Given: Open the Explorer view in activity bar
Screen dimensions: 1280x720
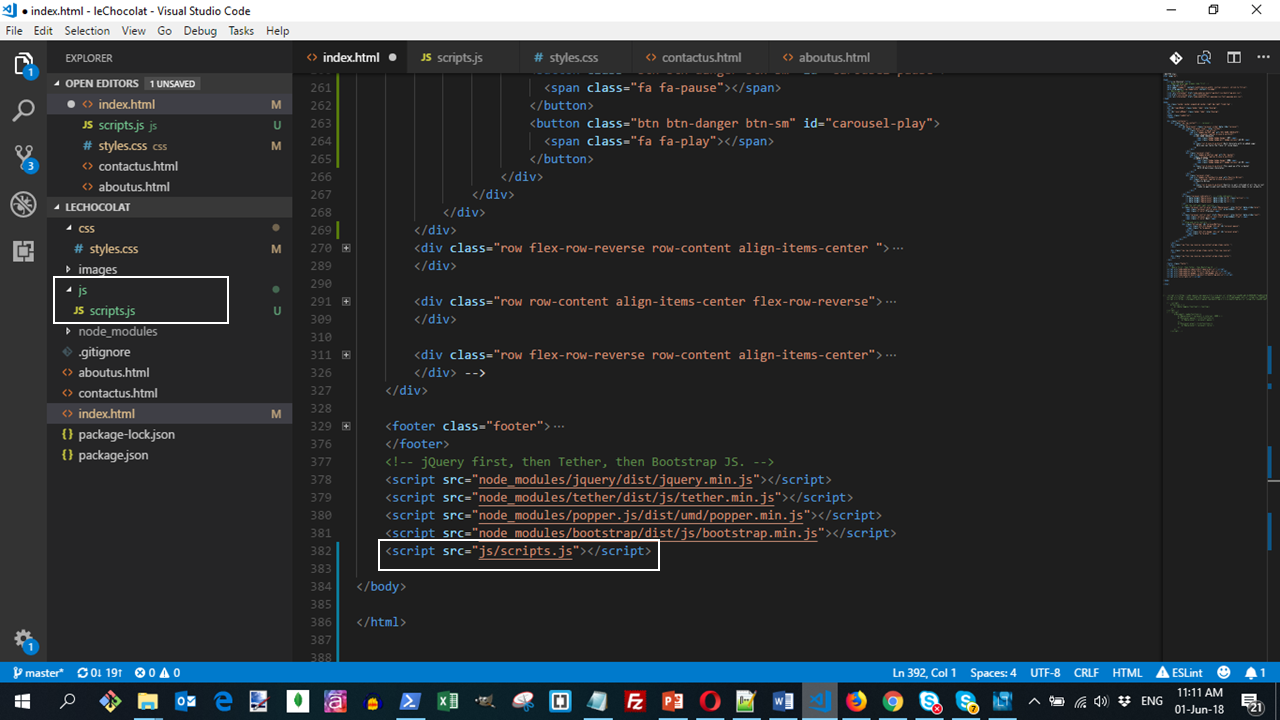Looking at the screenshot, I should pos(23,65).
